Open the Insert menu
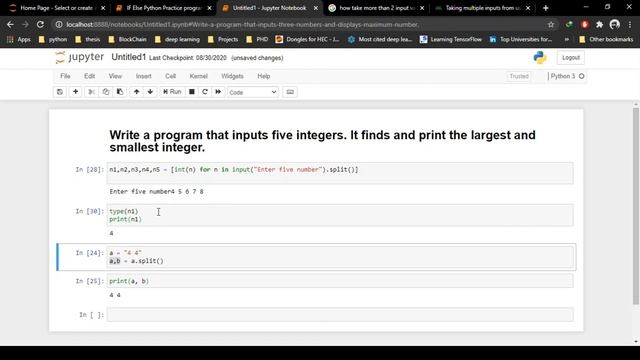The image size is (640, 360). click(x=144, y=76)
